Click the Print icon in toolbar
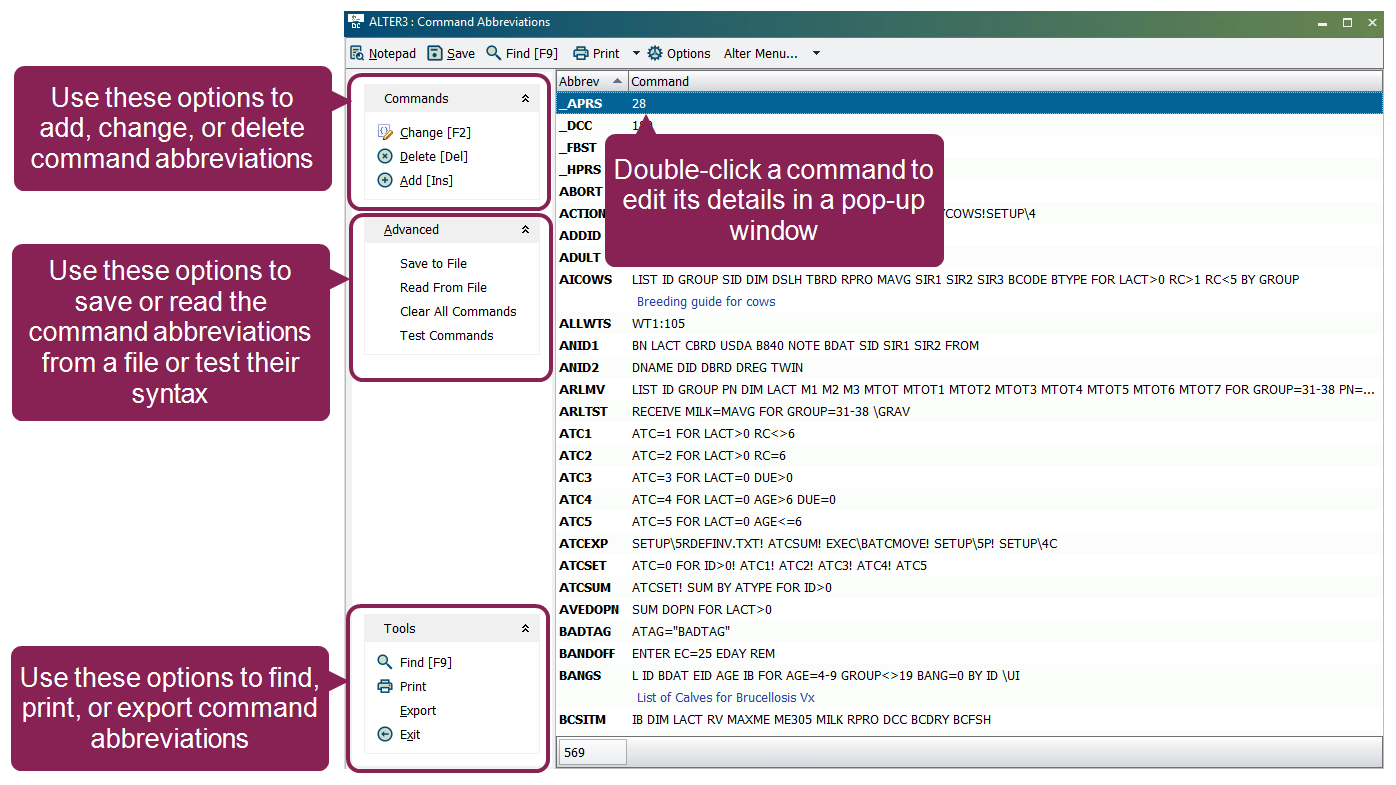 click(x=581, y=53)
